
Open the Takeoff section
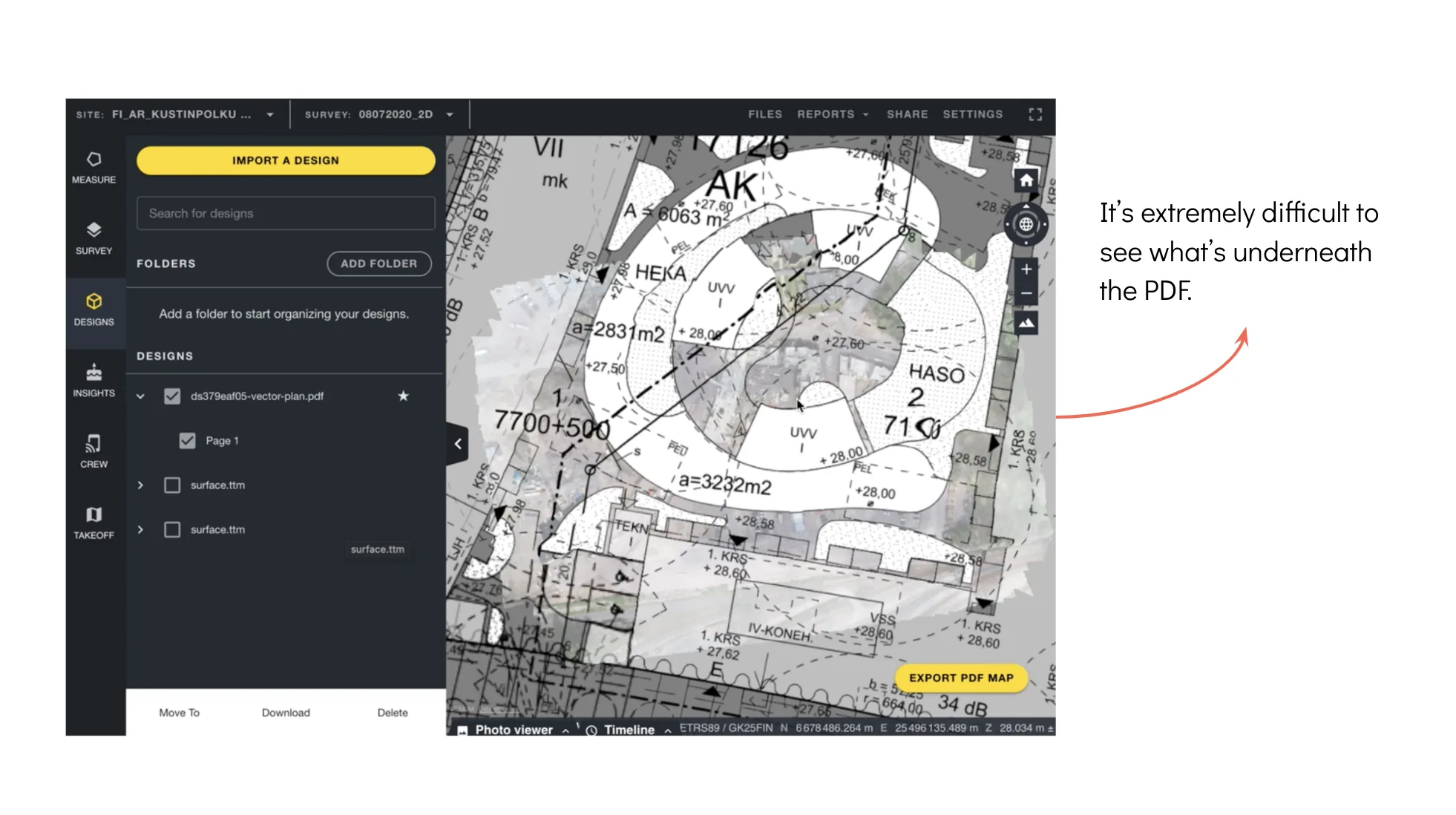[x=94, y=523]
